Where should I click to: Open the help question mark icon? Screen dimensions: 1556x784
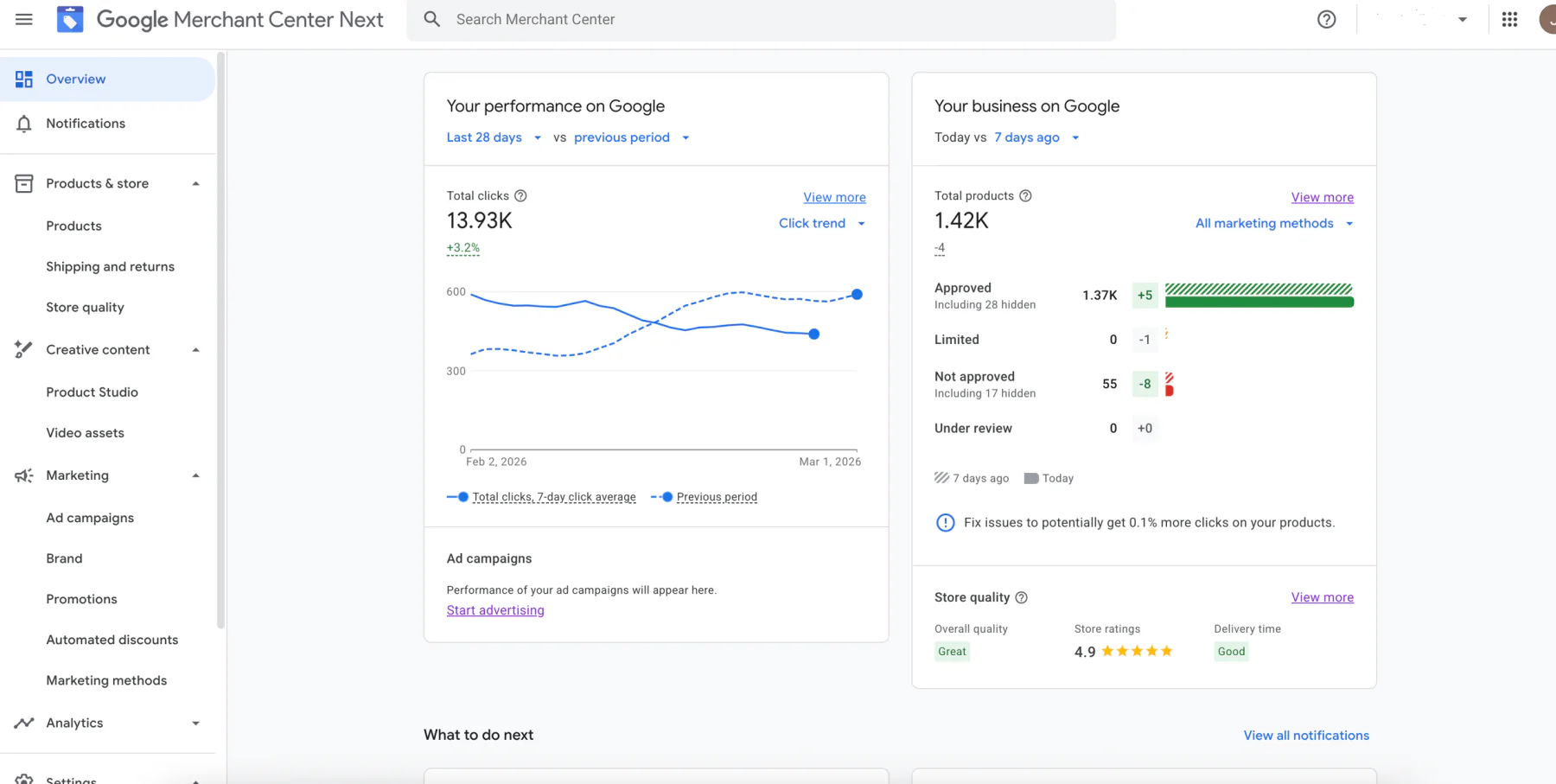click(x=1326, y=19)
